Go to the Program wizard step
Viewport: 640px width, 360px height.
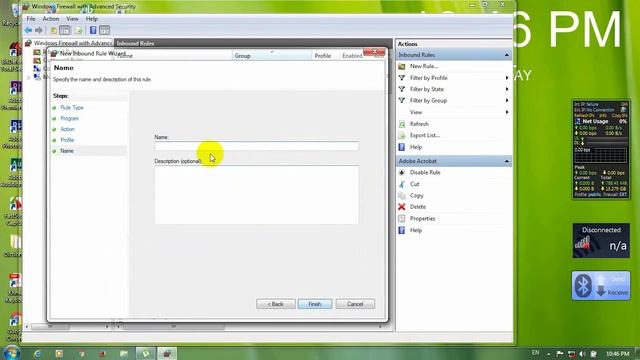[x=69, y=118]
